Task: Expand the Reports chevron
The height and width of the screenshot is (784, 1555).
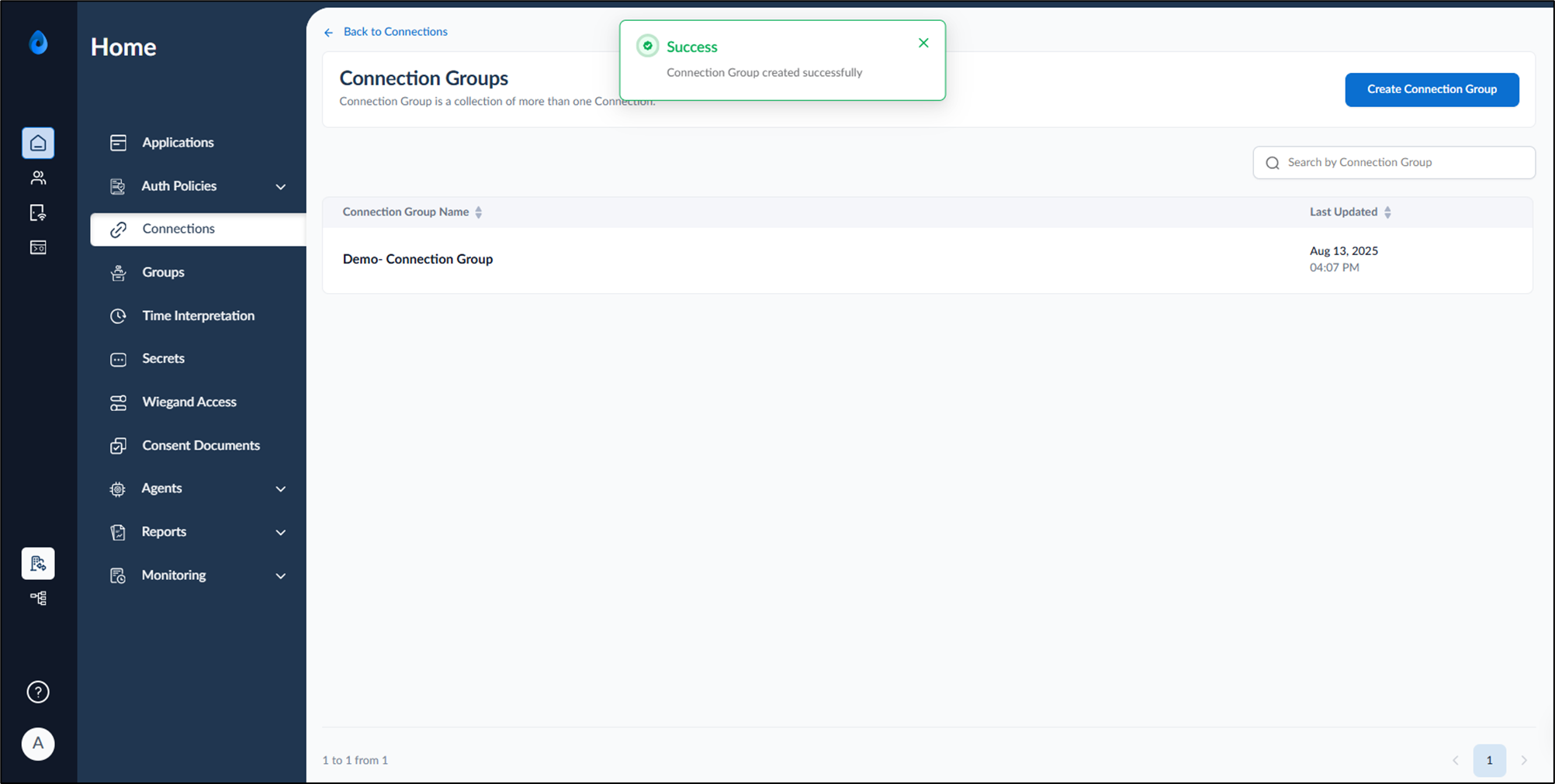Action: point(281,533)
